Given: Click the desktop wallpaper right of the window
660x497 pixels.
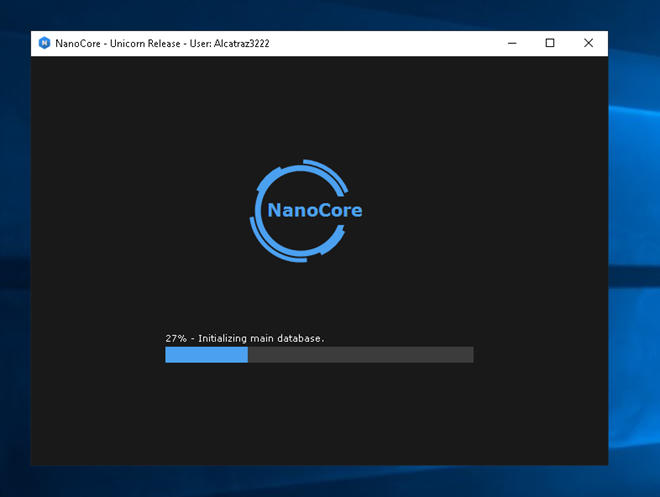Looking at the screenshot, I should [x=634, y=250].
